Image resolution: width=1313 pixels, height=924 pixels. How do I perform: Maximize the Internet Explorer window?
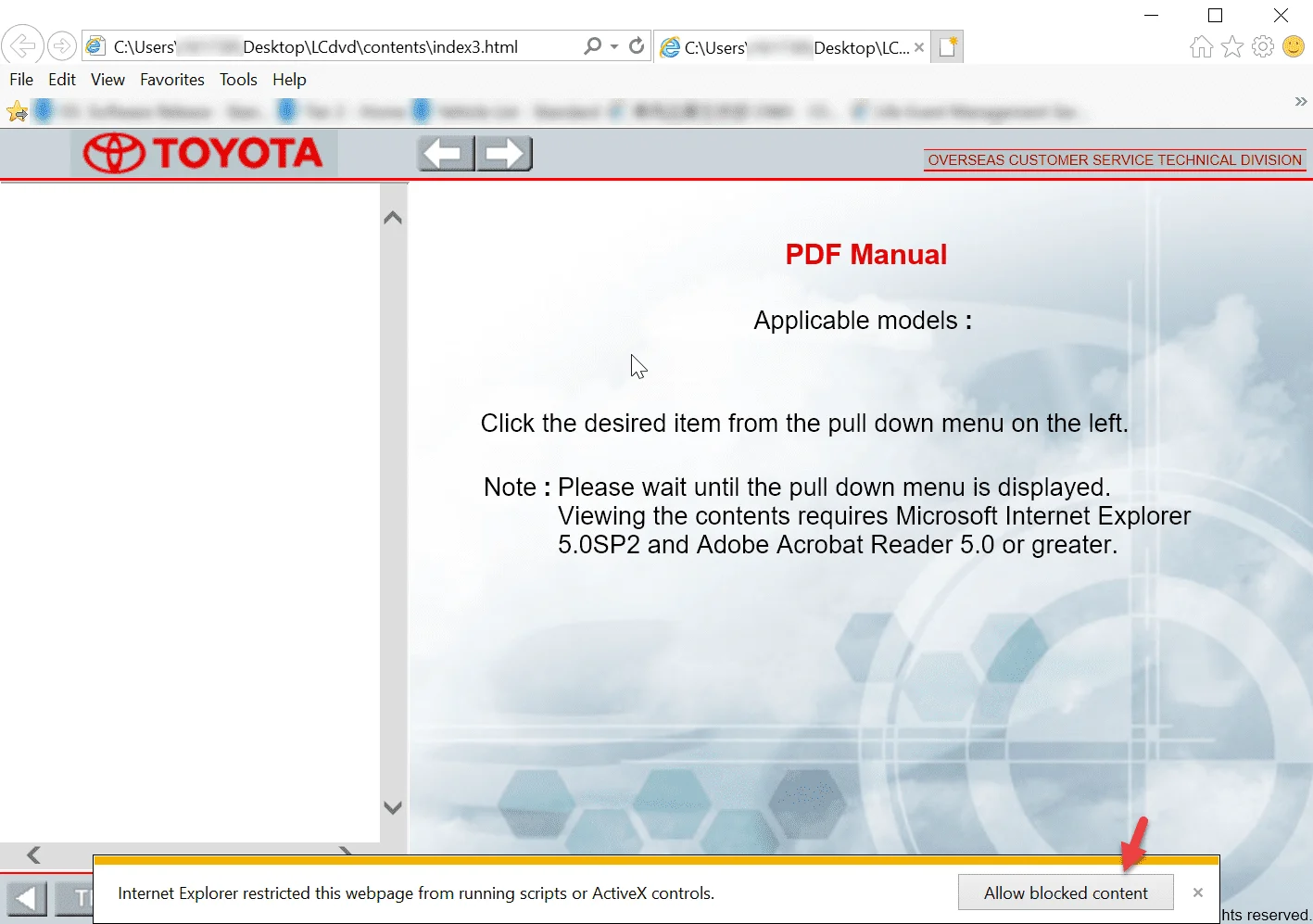(1216, 16)
